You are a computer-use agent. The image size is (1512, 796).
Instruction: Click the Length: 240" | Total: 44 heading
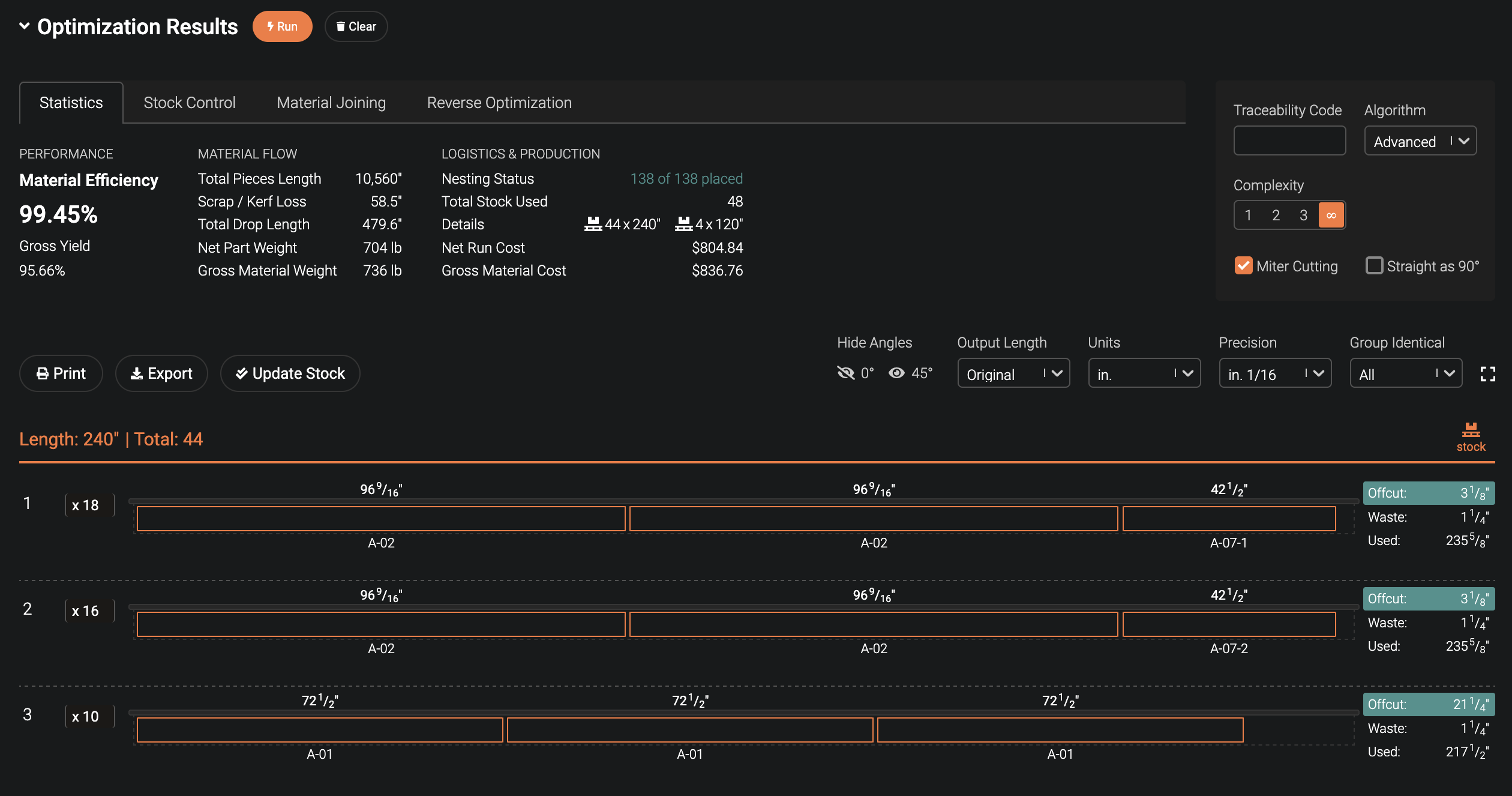pos(111,439)
